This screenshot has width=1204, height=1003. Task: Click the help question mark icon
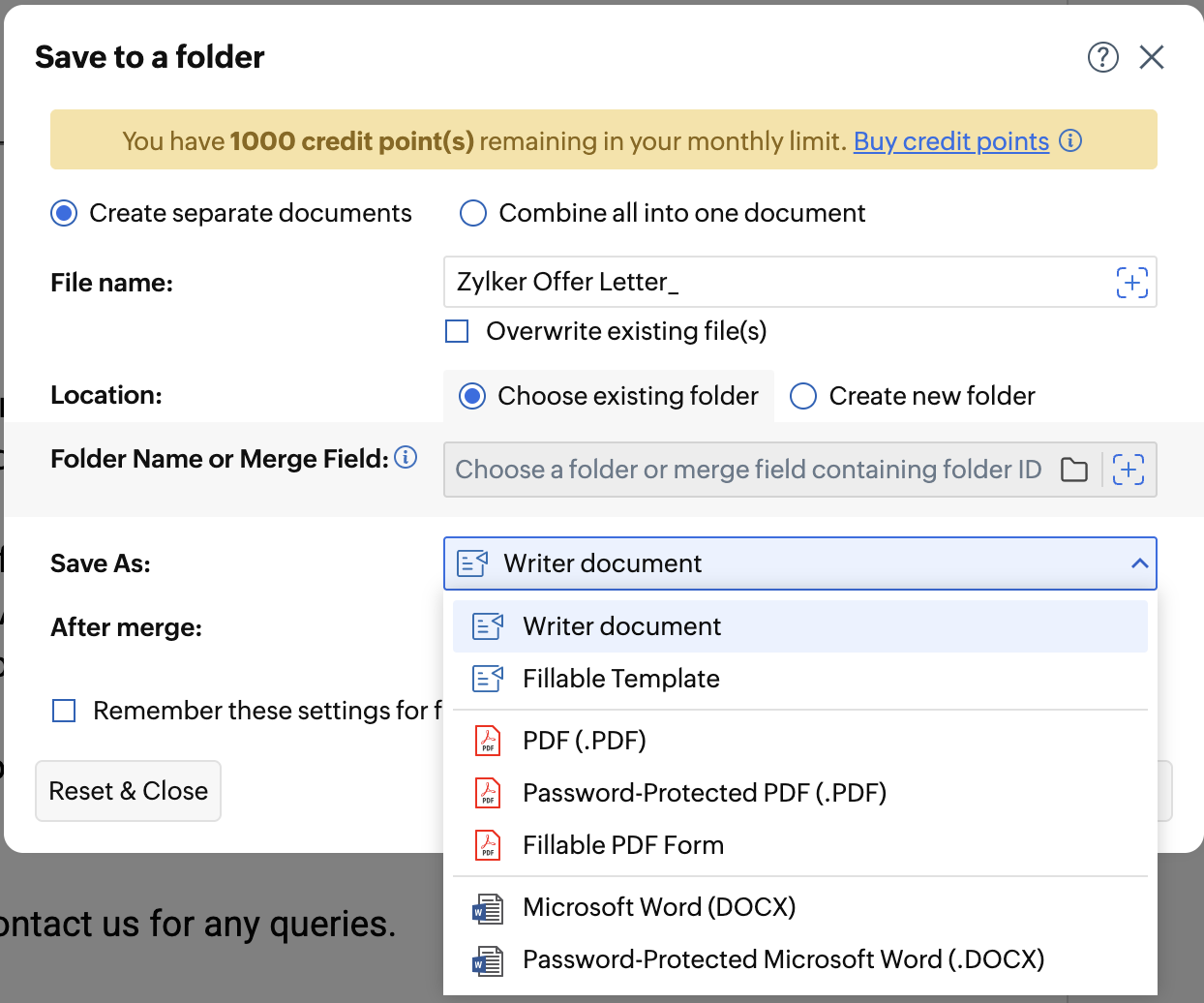1102,57
